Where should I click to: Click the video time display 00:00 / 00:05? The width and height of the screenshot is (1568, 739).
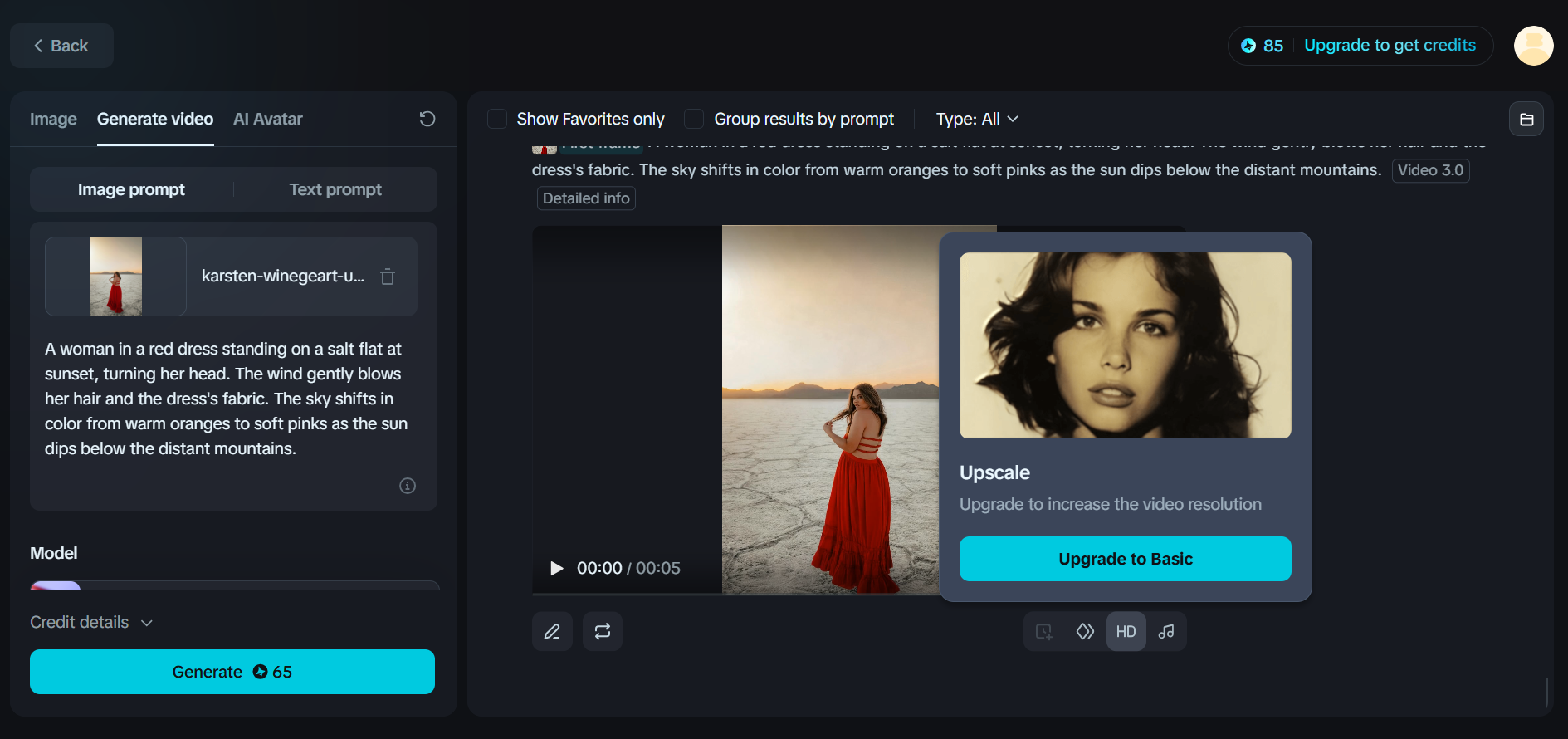click(x=628, y=568)
